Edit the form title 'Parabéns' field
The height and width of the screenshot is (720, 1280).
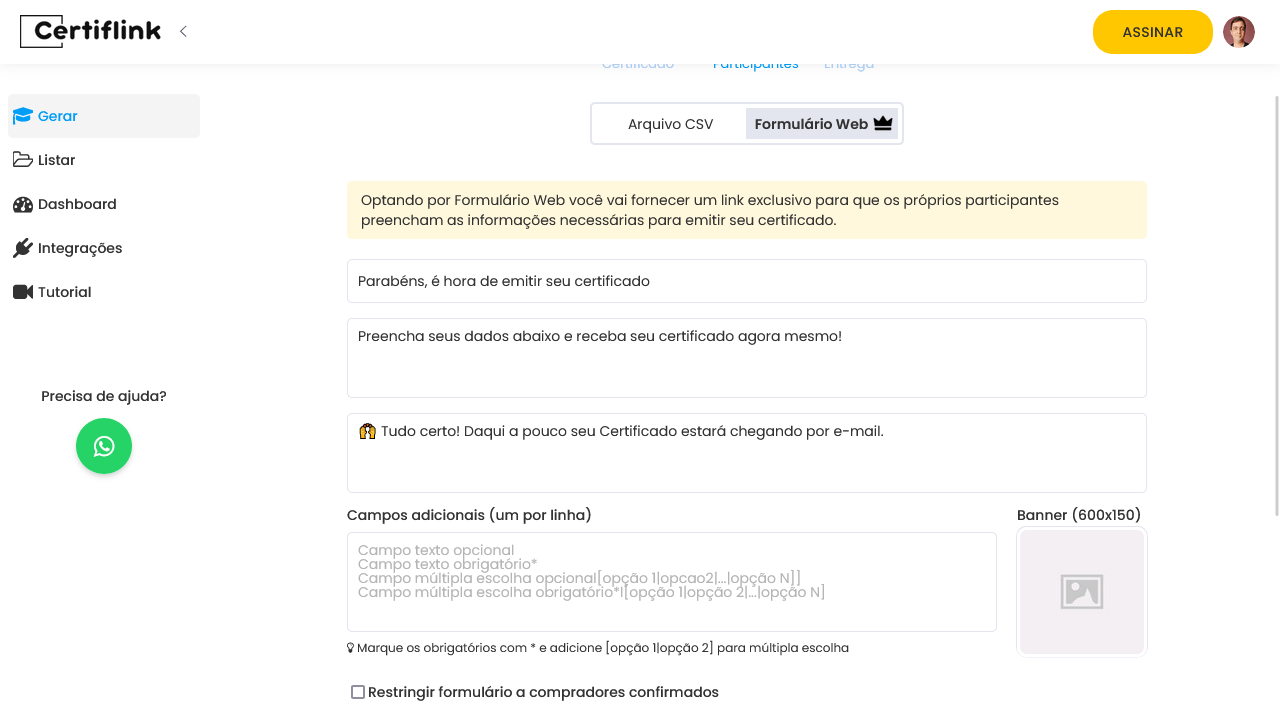746,281
